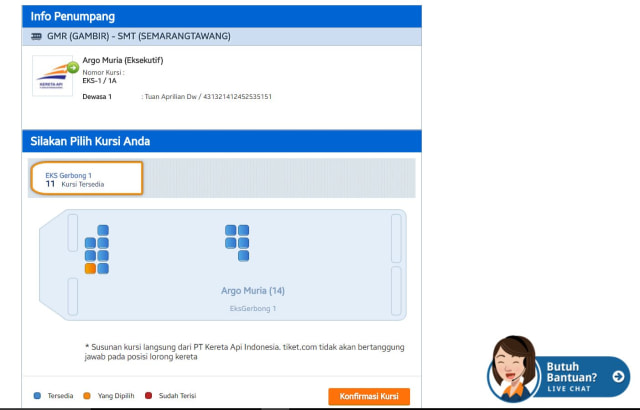This screenshot has height=410, width=640.
Task: Click the Silakan Pilih Kursi Anda header
Action: pos(222,141)
